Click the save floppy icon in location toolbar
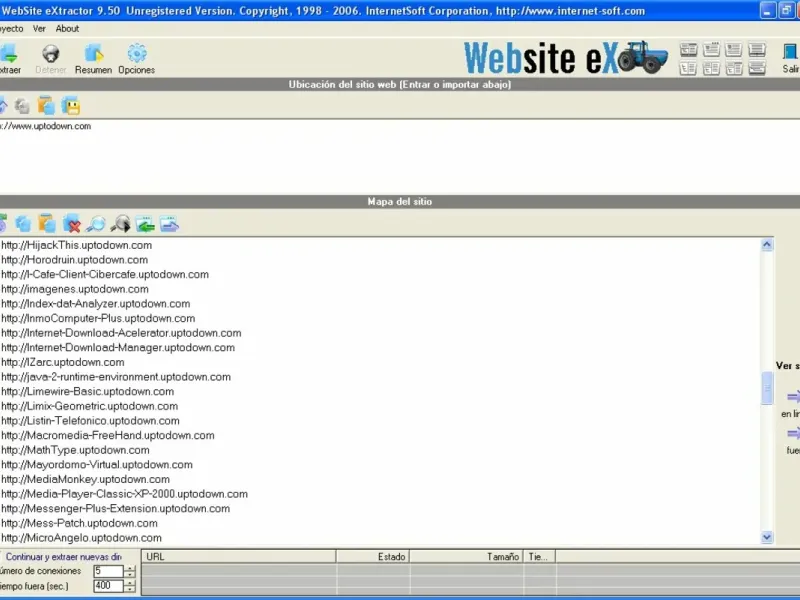 [x=71, y=106]
